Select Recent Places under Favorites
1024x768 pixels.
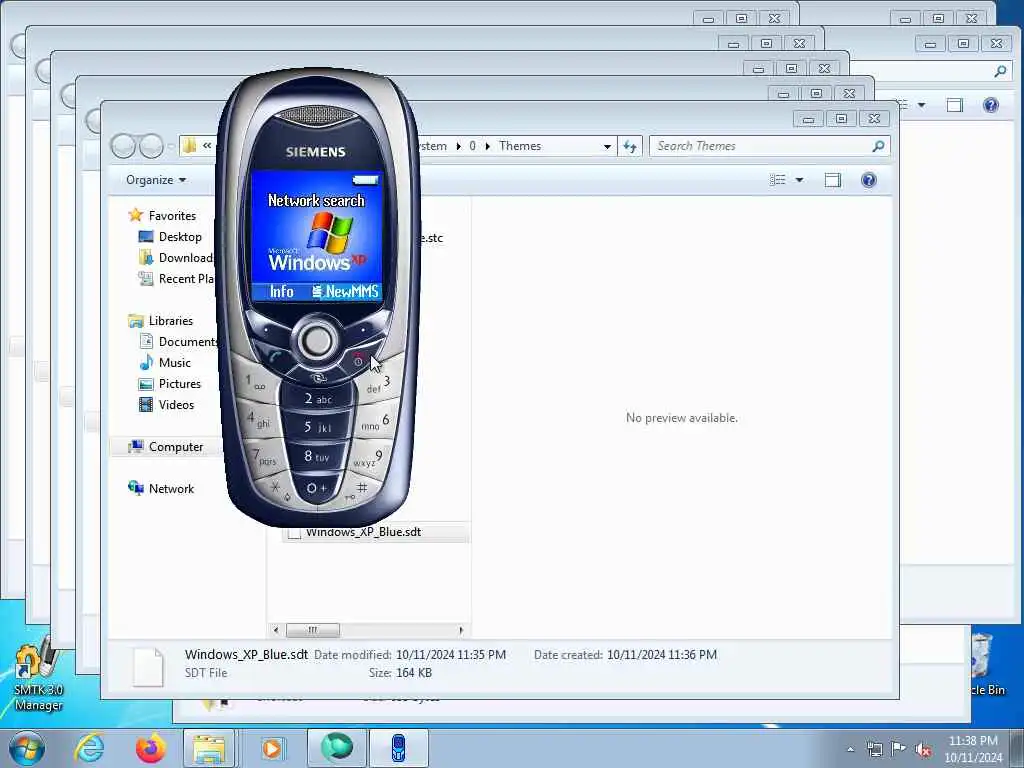point(186,278)
